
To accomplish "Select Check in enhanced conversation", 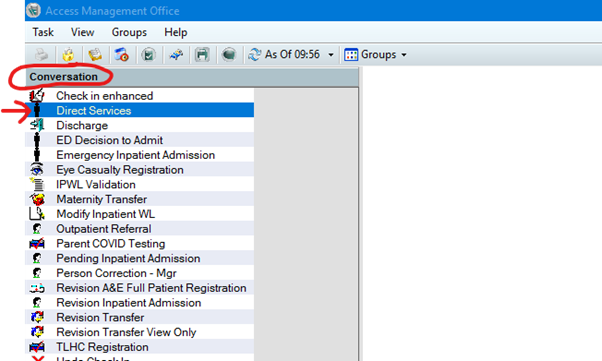I will point(140,96).
